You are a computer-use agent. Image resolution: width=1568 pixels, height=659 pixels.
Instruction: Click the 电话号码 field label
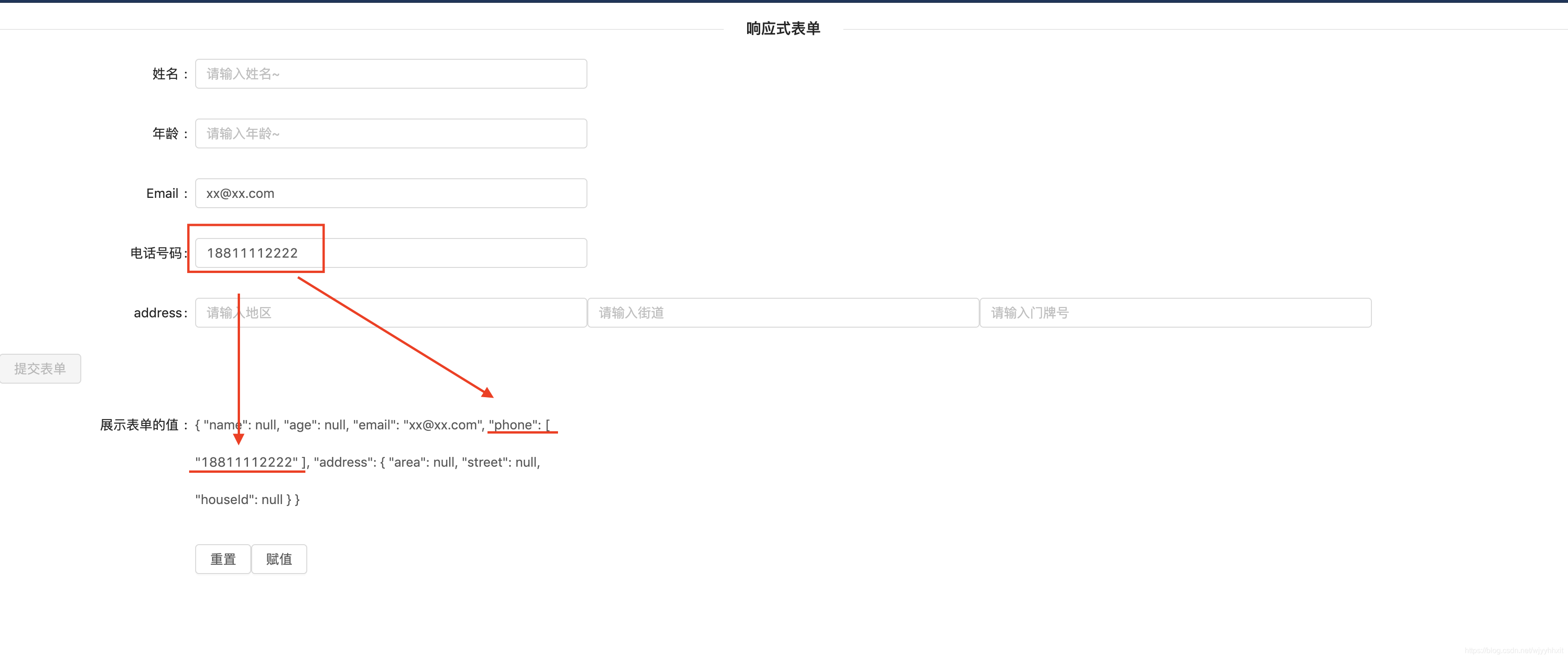[x=156, y=253]
